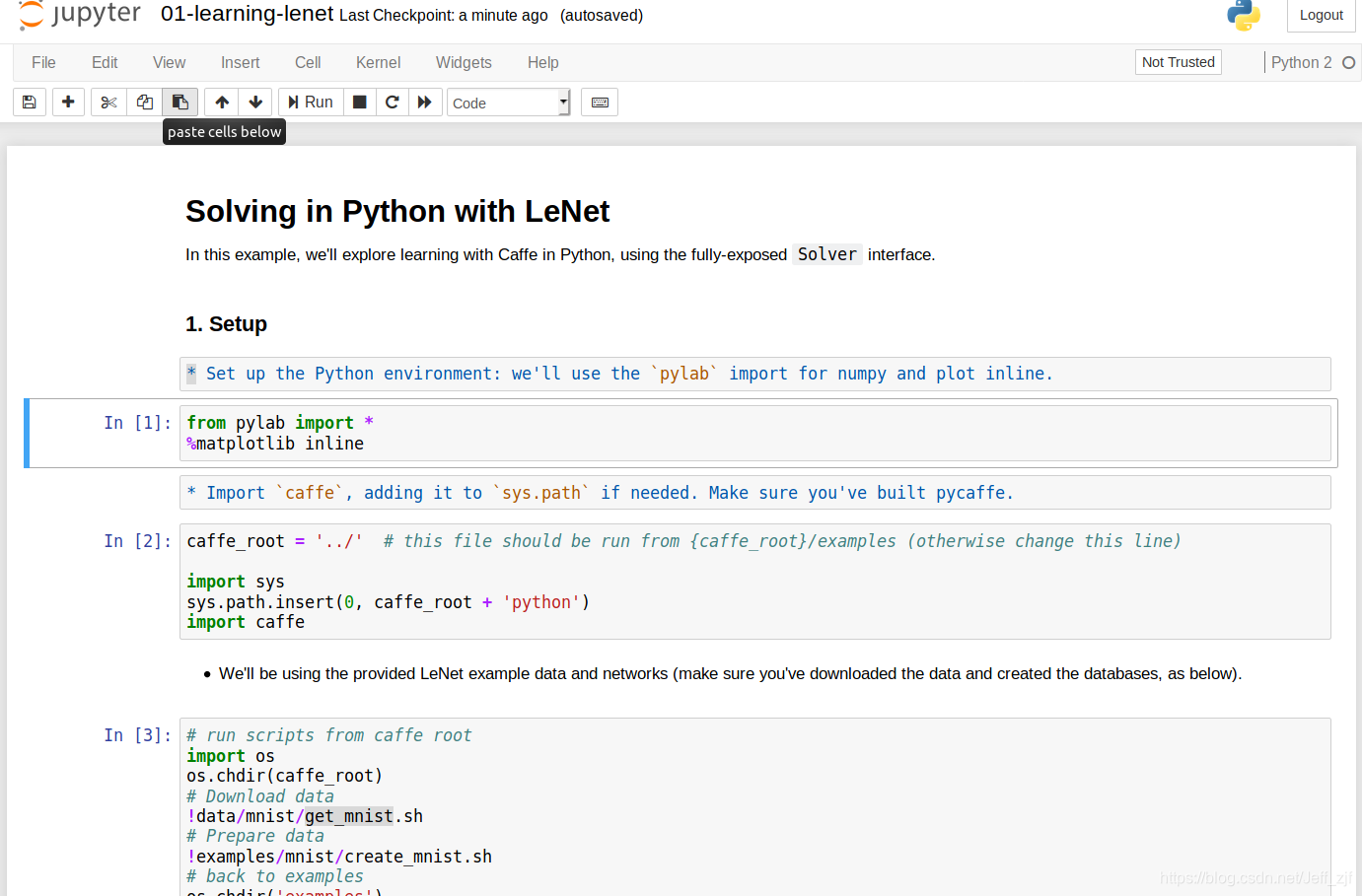
Task: Click the kernel idle indicator circle
Action: [1349, 62]
